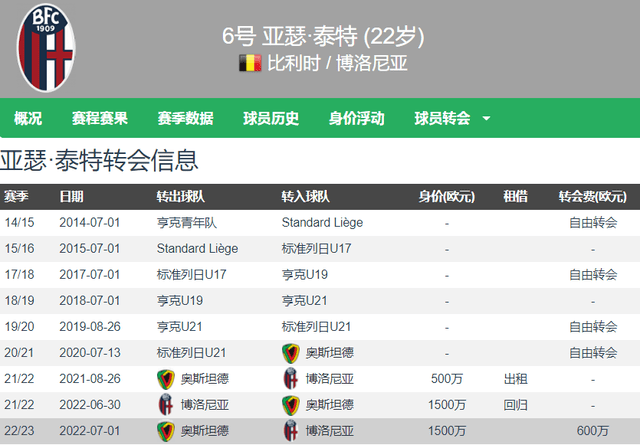The image size is (640, 445).
Task: Expand the 球员转会 dropdown arrow
Action: click(486, 119)
